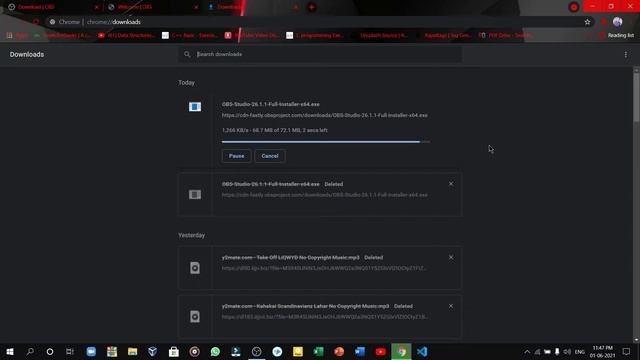Image resolution: width=640 pixels, height=360 pixels.
Task: Click the download progress bar
Action: 326,142
